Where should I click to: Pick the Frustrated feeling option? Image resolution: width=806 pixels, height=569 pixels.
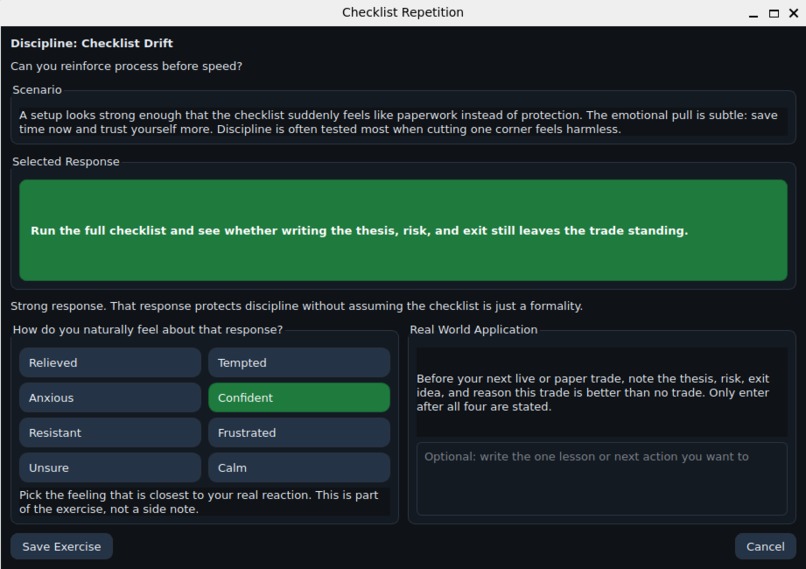point(299,432)
